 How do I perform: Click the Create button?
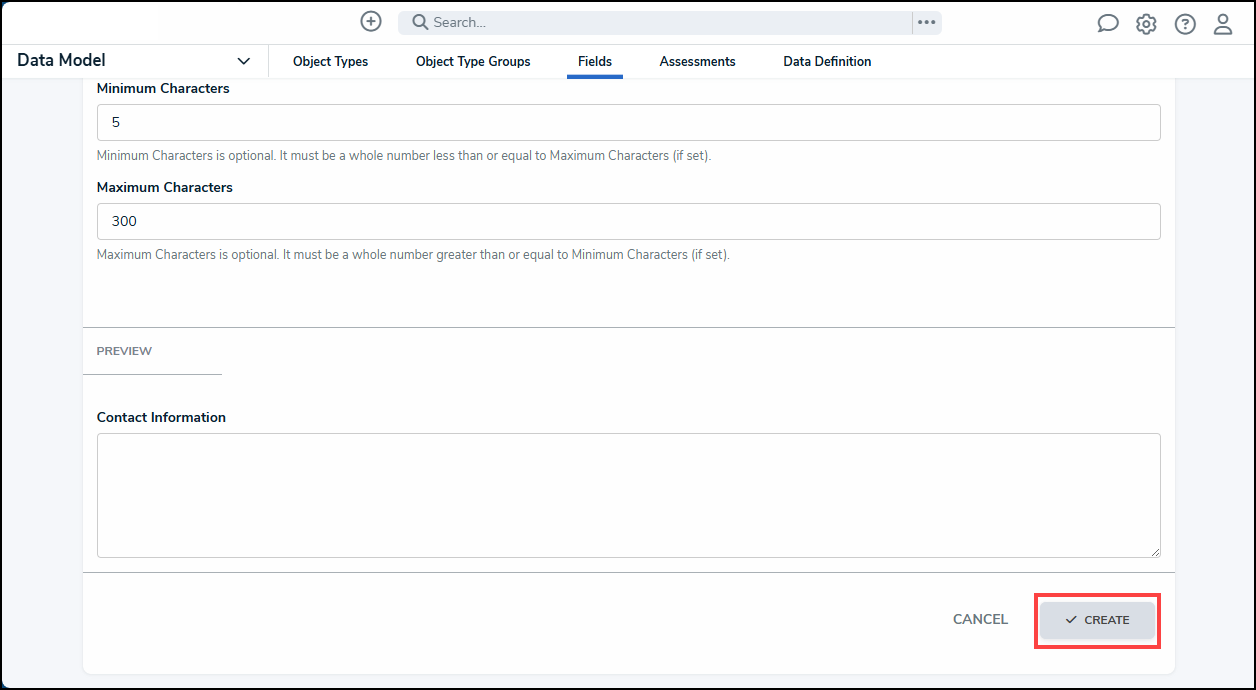[1097, 620]
